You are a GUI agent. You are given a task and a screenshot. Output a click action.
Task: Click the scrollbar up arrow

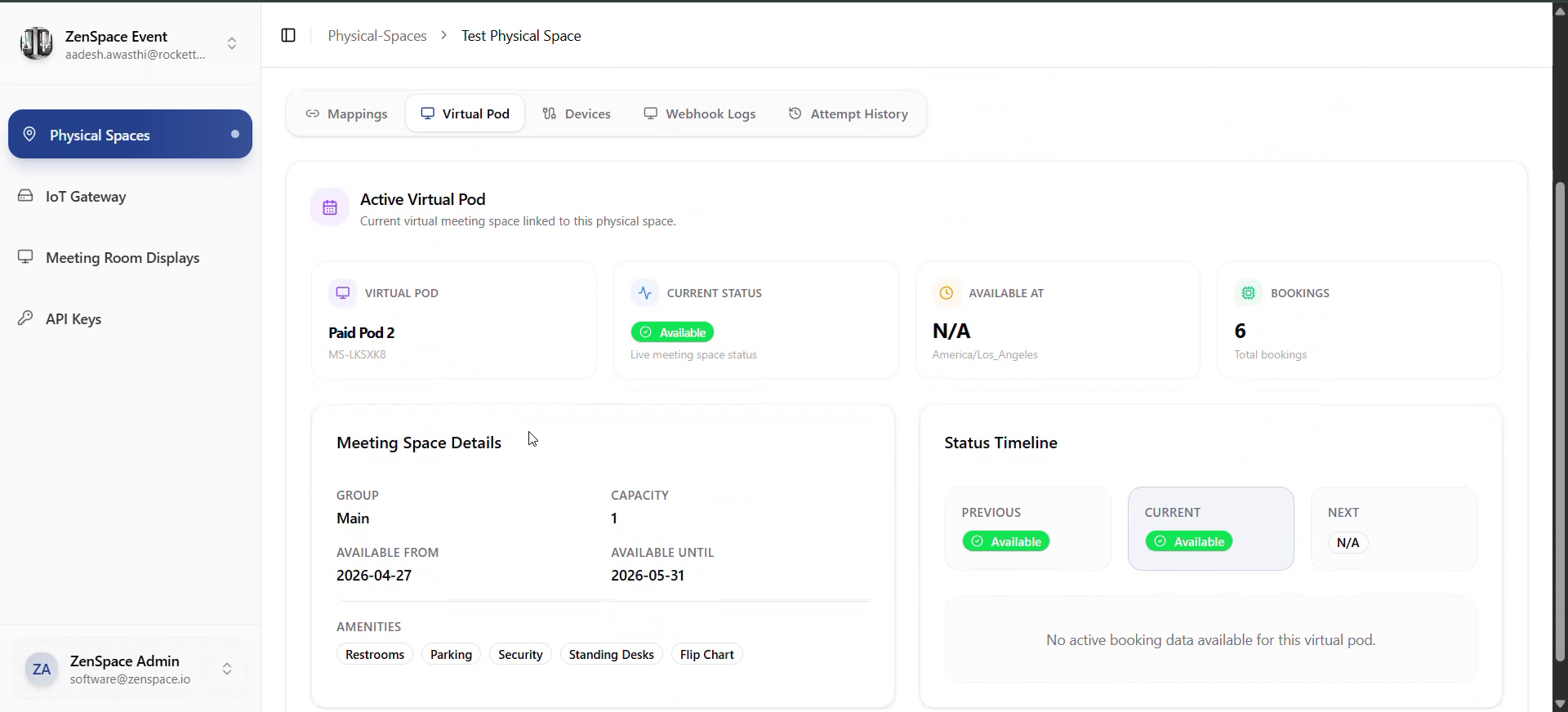(x=1560, y=11)
